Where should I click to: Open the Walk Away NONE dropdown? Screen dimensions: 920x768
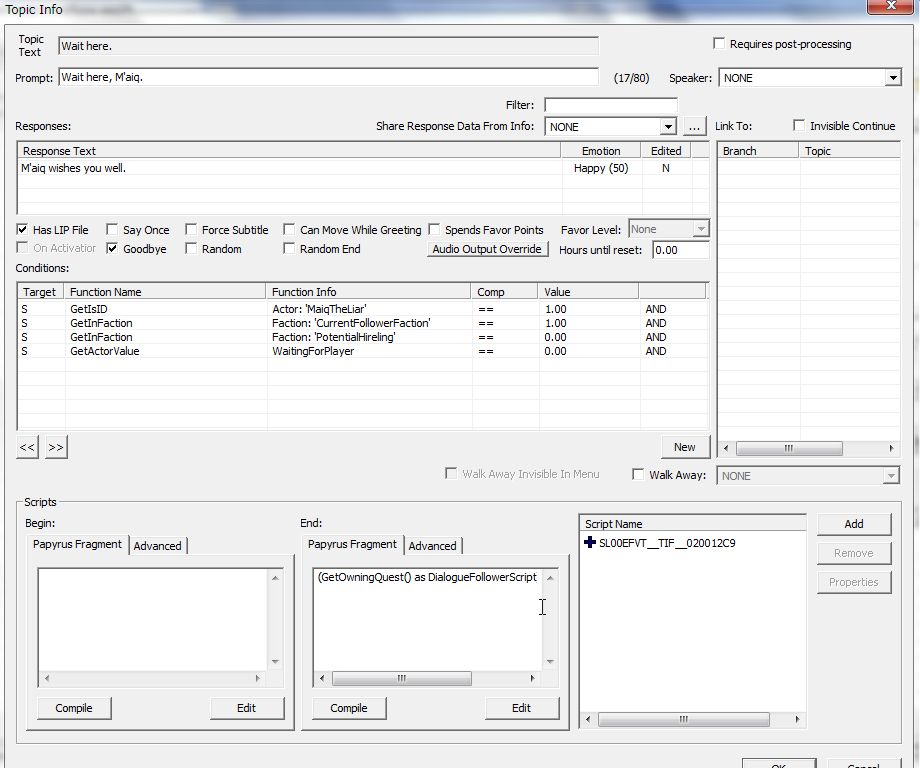click(890, 476)
